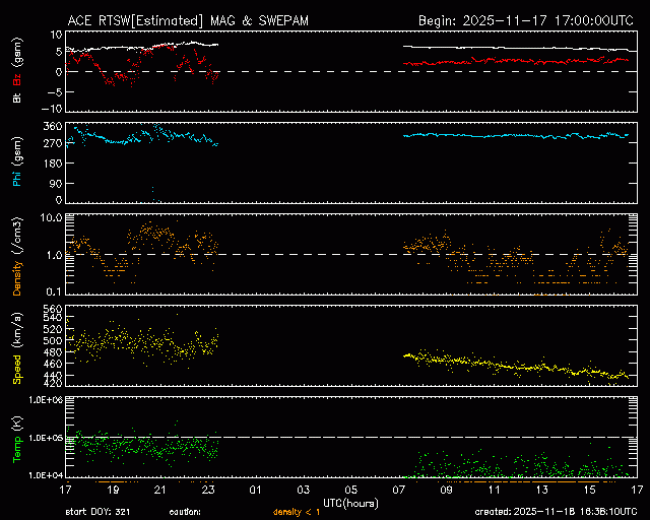Click the '5' tick on the Bt axis
Image resolution: width=650 pixels, height=520 pixels.
pos(59,52)
